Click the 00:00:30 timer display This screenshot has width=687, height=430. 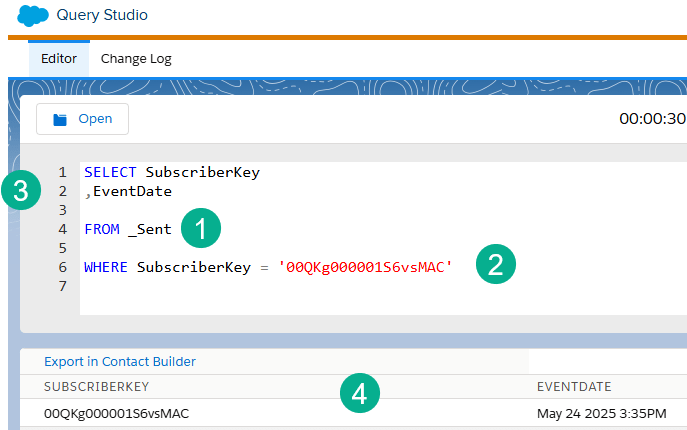(652, 118)
